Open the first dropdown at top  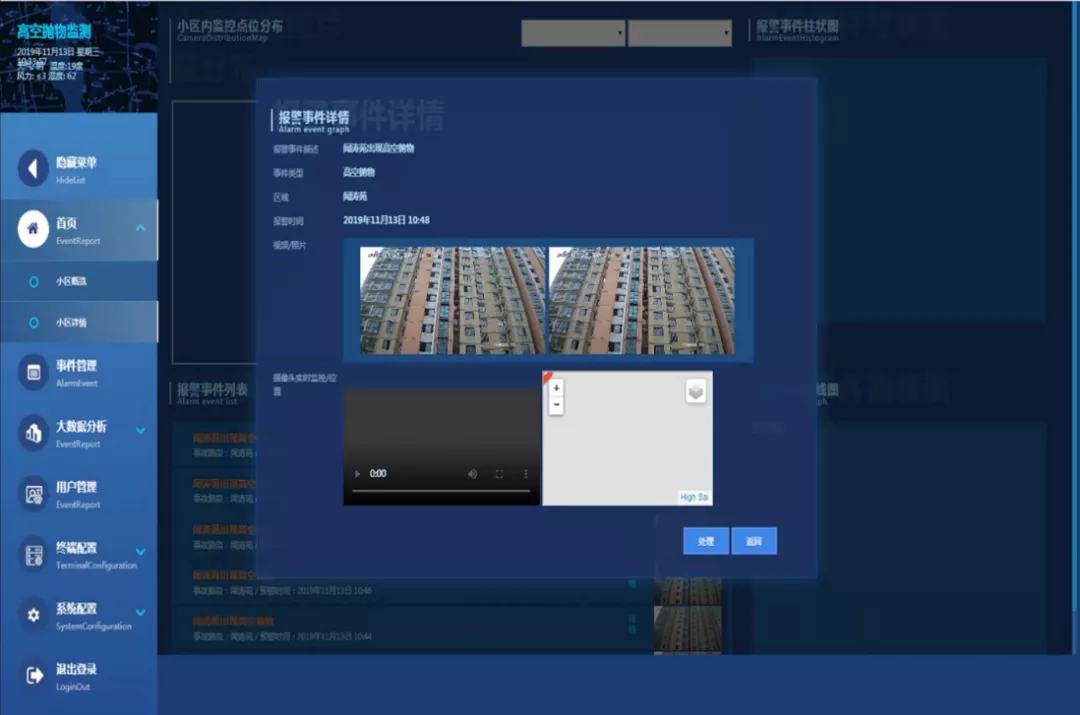[x=574, y=33]
